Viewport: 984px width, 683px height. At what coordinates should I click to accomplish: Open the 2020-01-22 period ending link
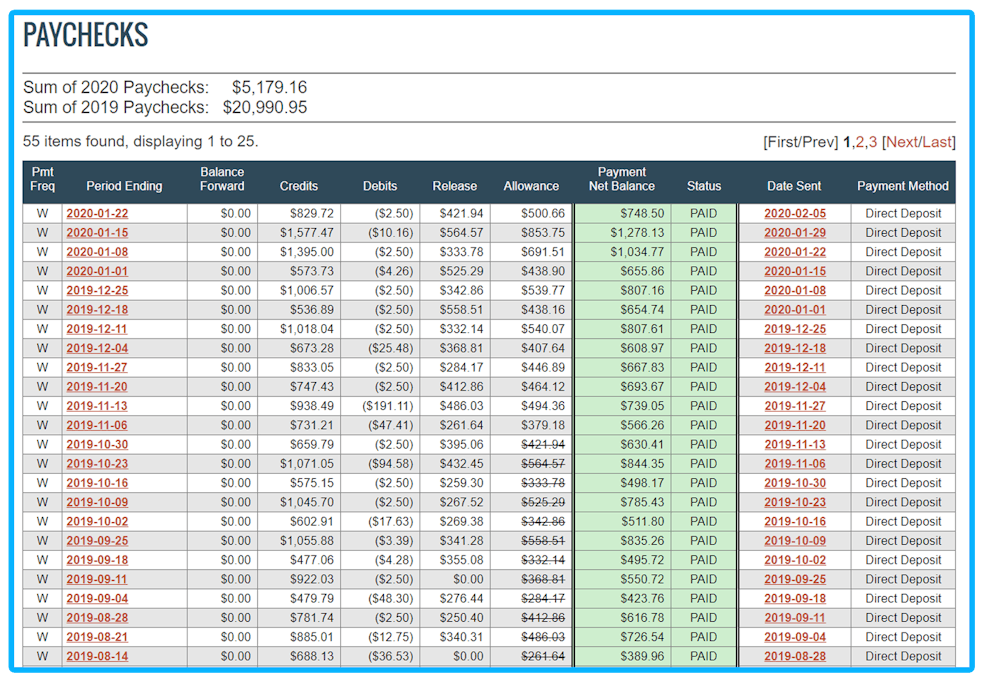(x=97, y=213)
